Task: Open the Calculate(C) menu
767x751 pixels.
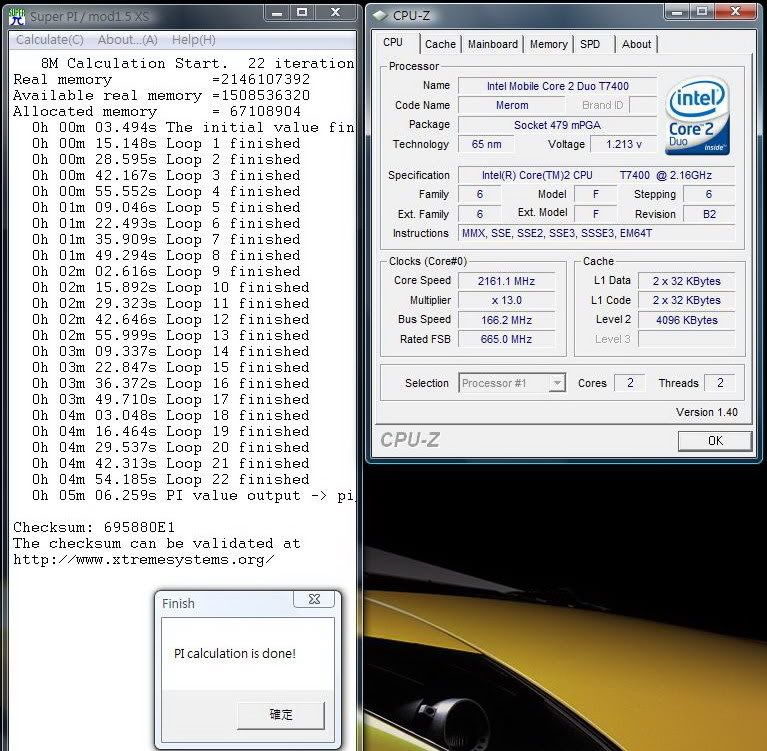Action: coord(50,40)
